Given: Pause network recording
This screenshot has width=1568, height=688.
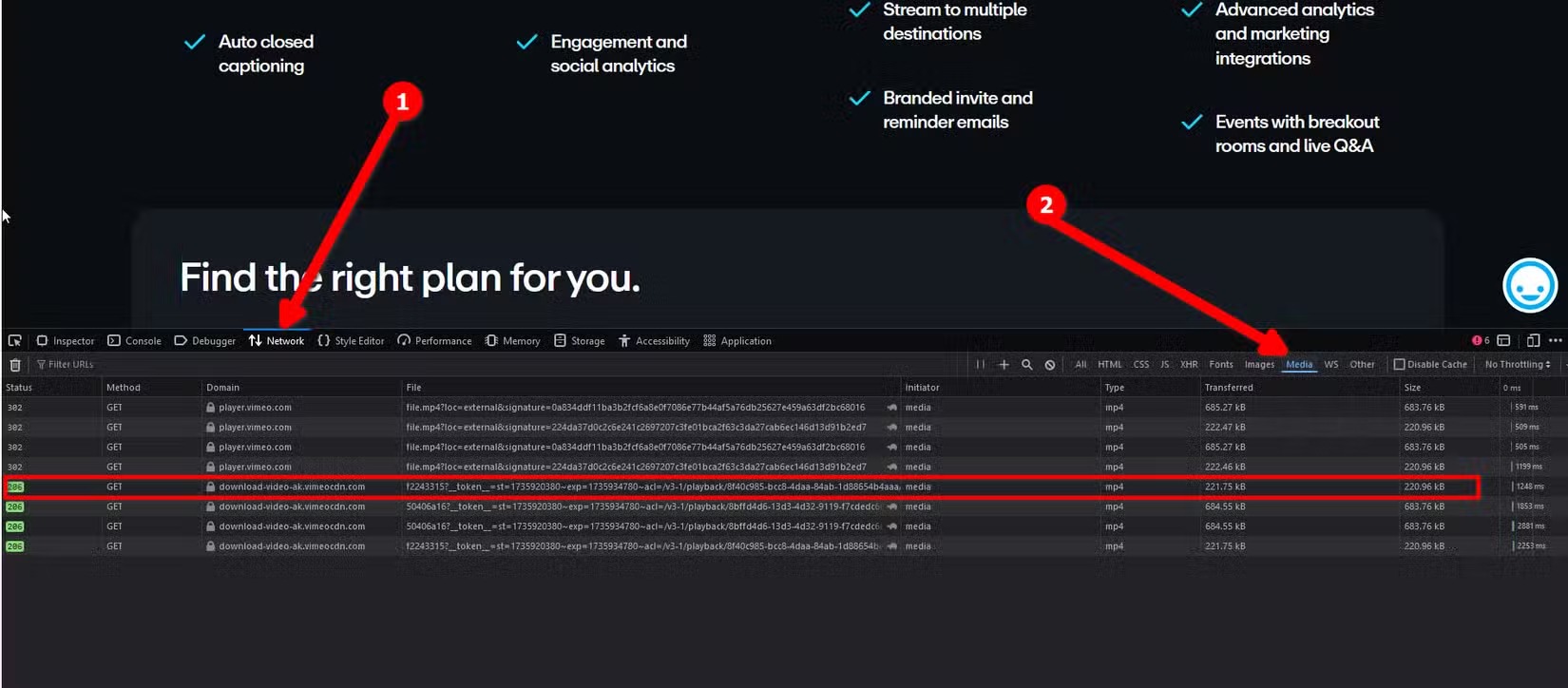Looking at the screenshot, I should click(980, 365).
